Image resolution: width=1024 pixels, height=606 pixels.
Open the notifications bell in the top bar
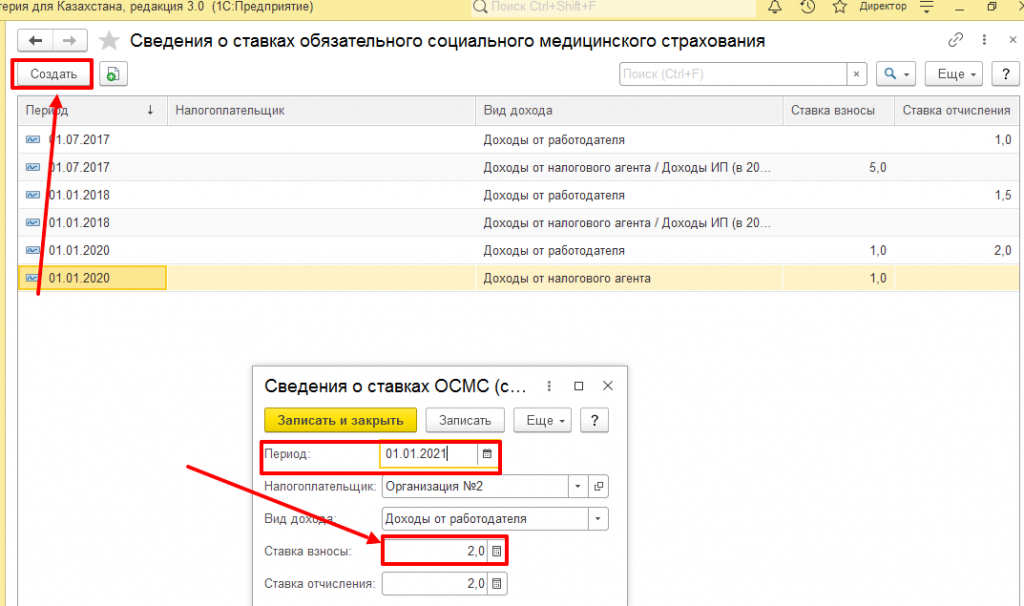[775, 7]
